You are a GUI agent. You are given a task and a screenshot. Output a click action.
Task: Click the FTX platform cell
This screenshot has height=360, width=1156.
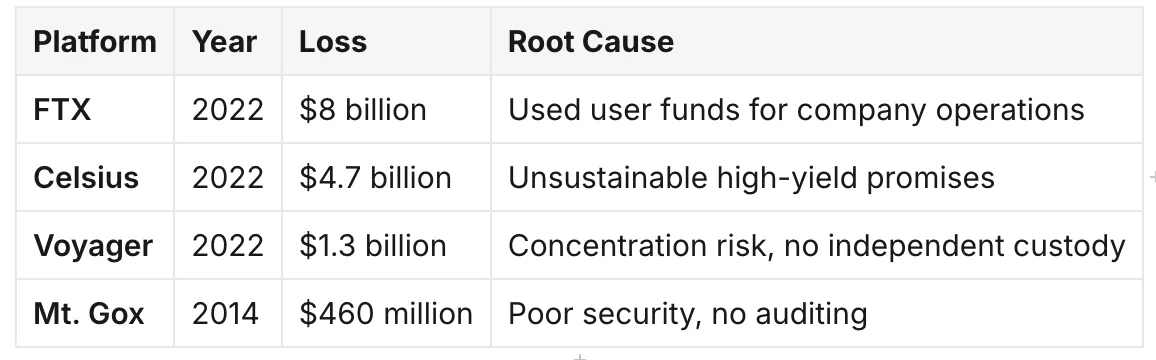coord(95,110)
